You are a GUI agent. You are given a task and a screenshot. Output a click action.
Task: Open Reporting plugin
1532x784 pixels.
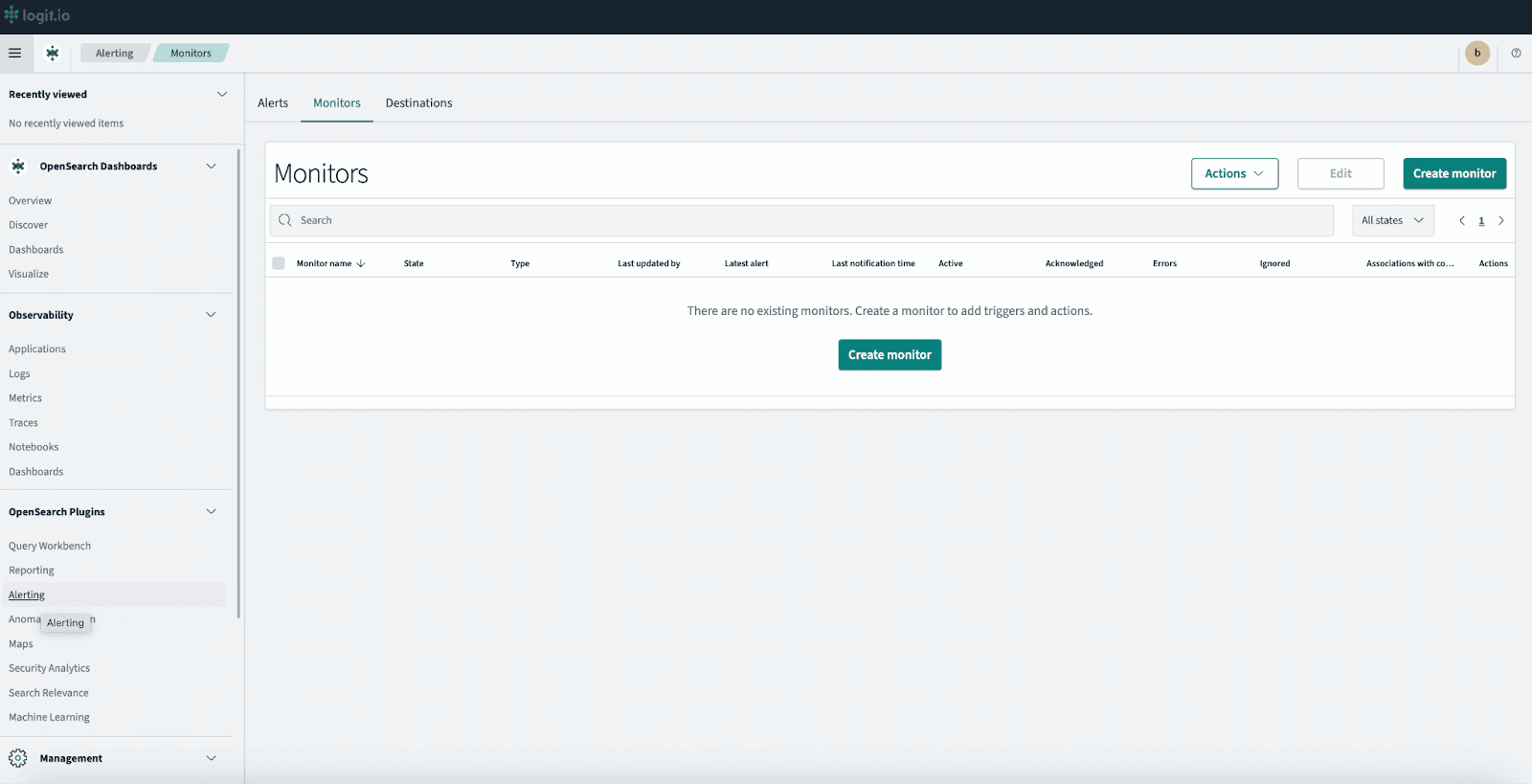(x=32, y=571)
